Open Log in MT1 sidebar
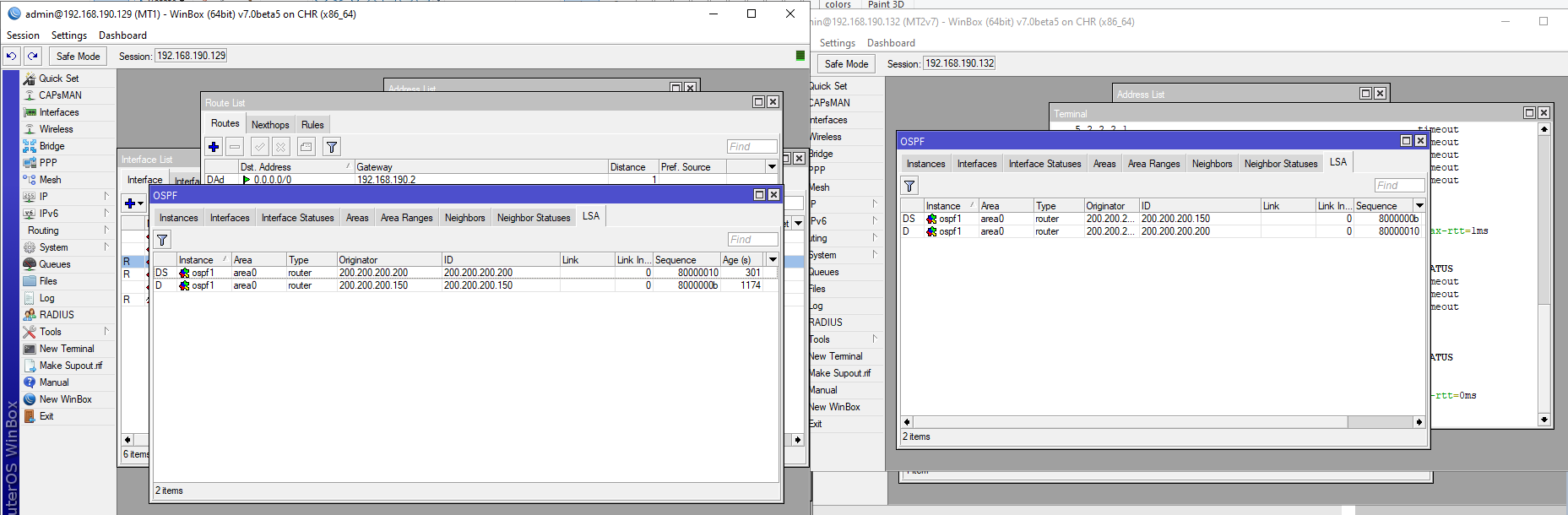 pyautogui.click(x=46, y=298)
